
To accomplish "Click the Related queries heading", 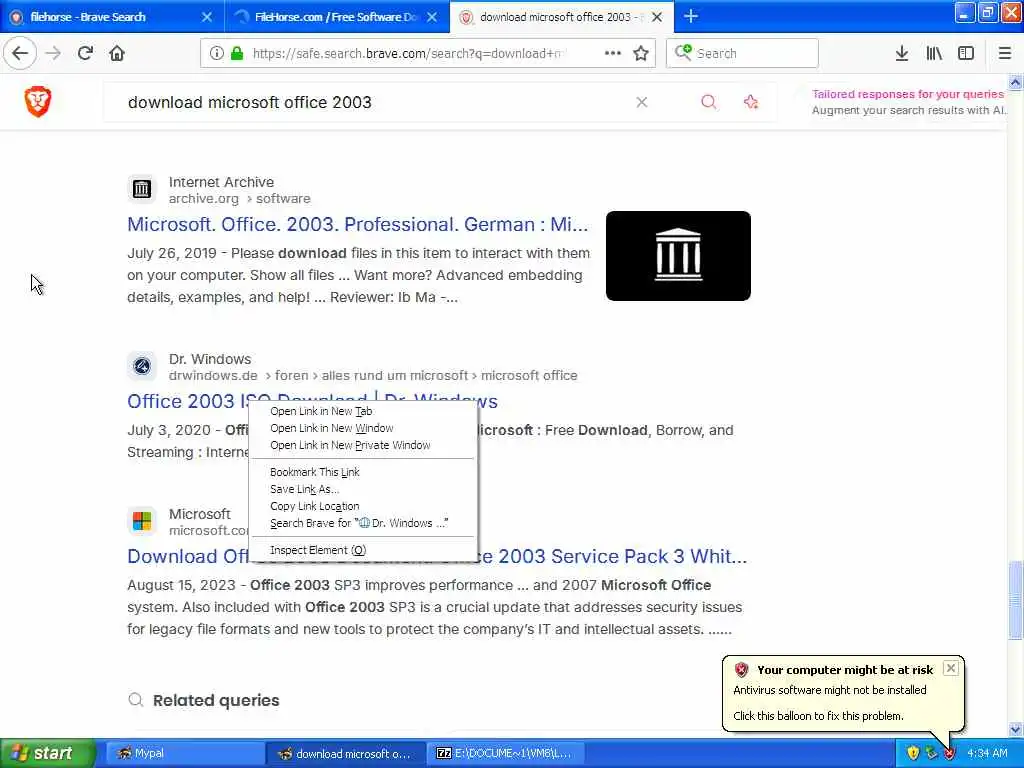I will (216, 700).
